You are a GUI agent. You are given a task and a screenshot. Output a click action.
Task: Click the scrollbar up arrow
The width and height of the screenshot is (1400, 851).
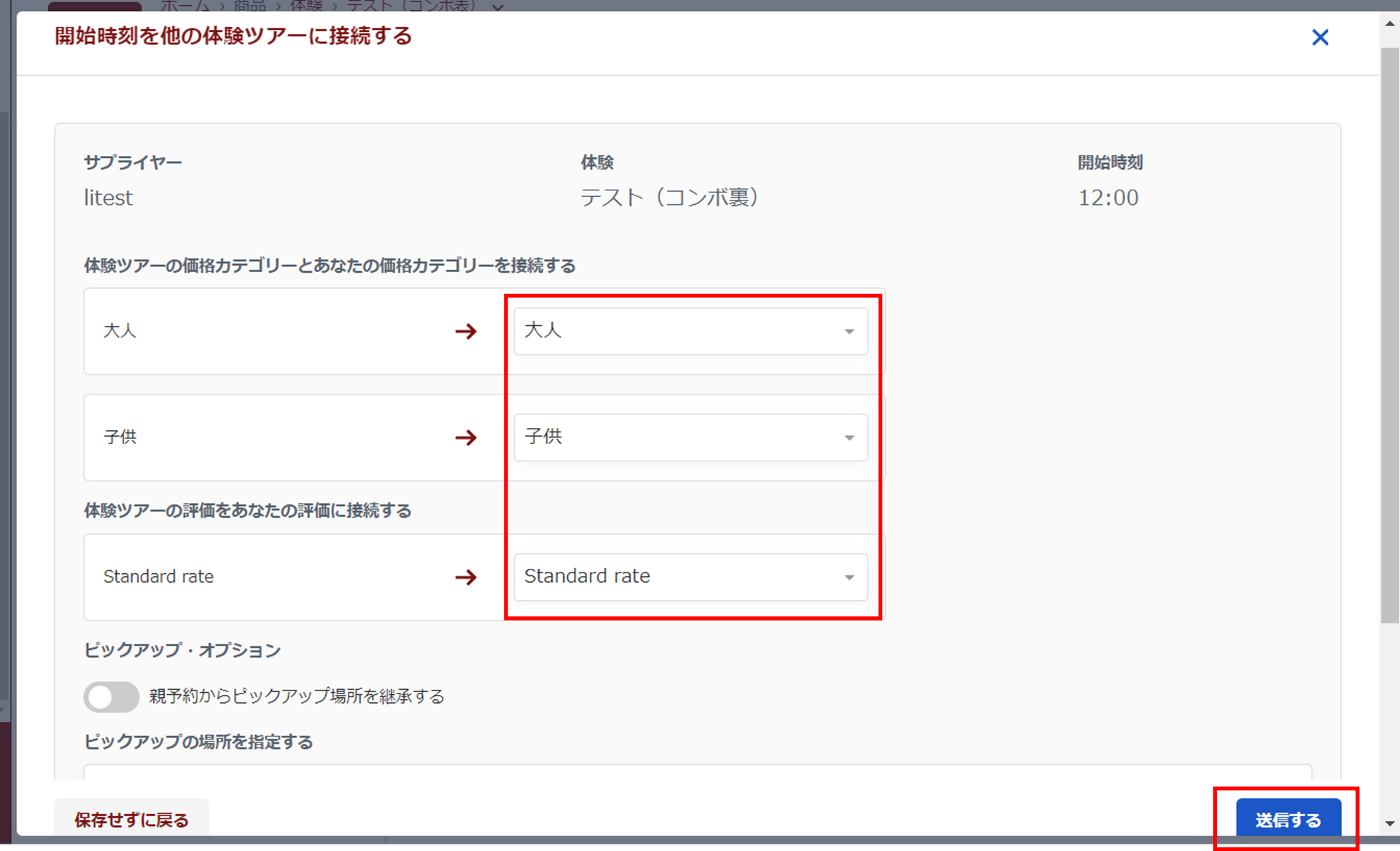[x=1390, y=23]
